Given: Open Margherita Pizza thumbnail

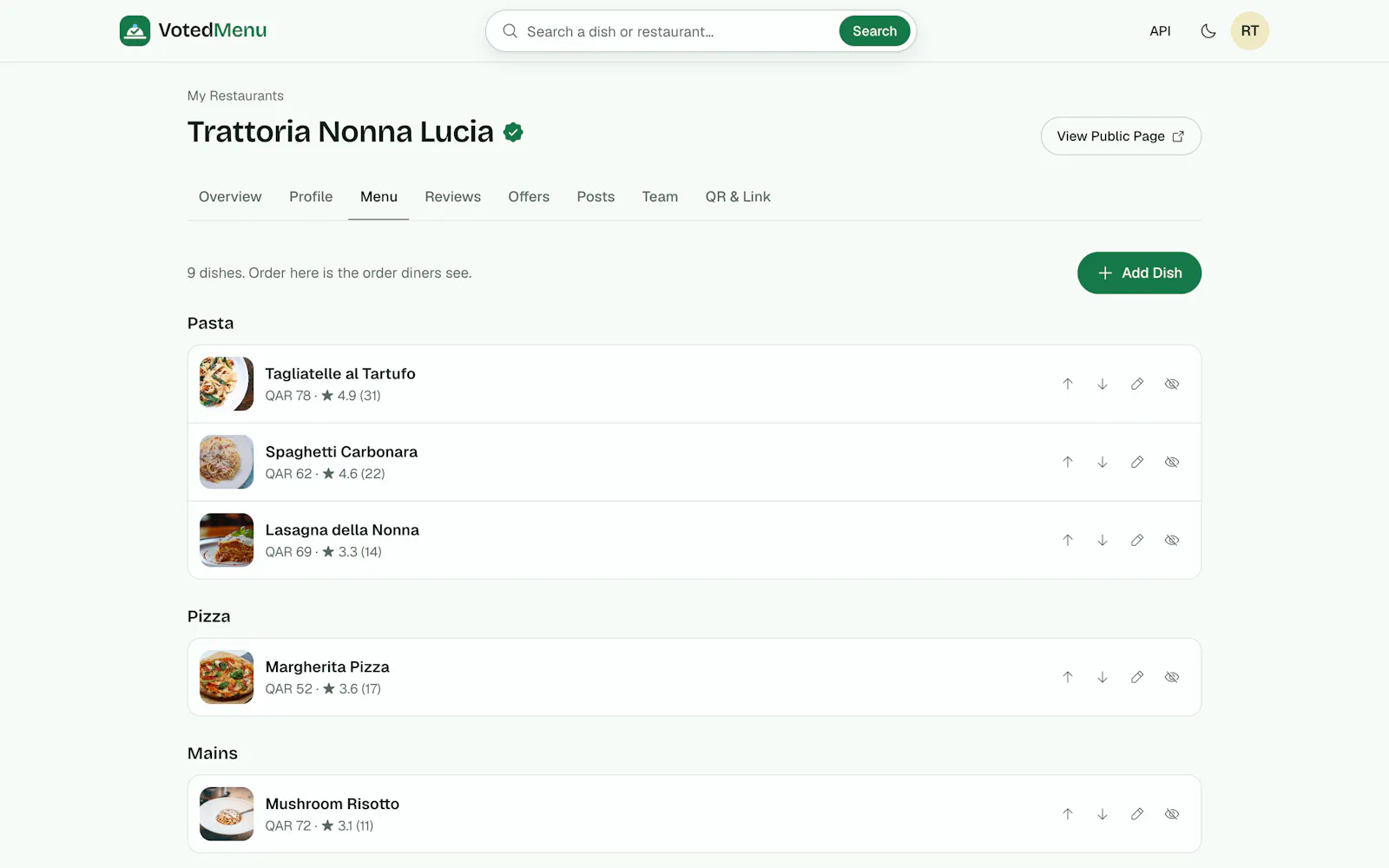Looking at the screenshot, I should pos(227,677).
